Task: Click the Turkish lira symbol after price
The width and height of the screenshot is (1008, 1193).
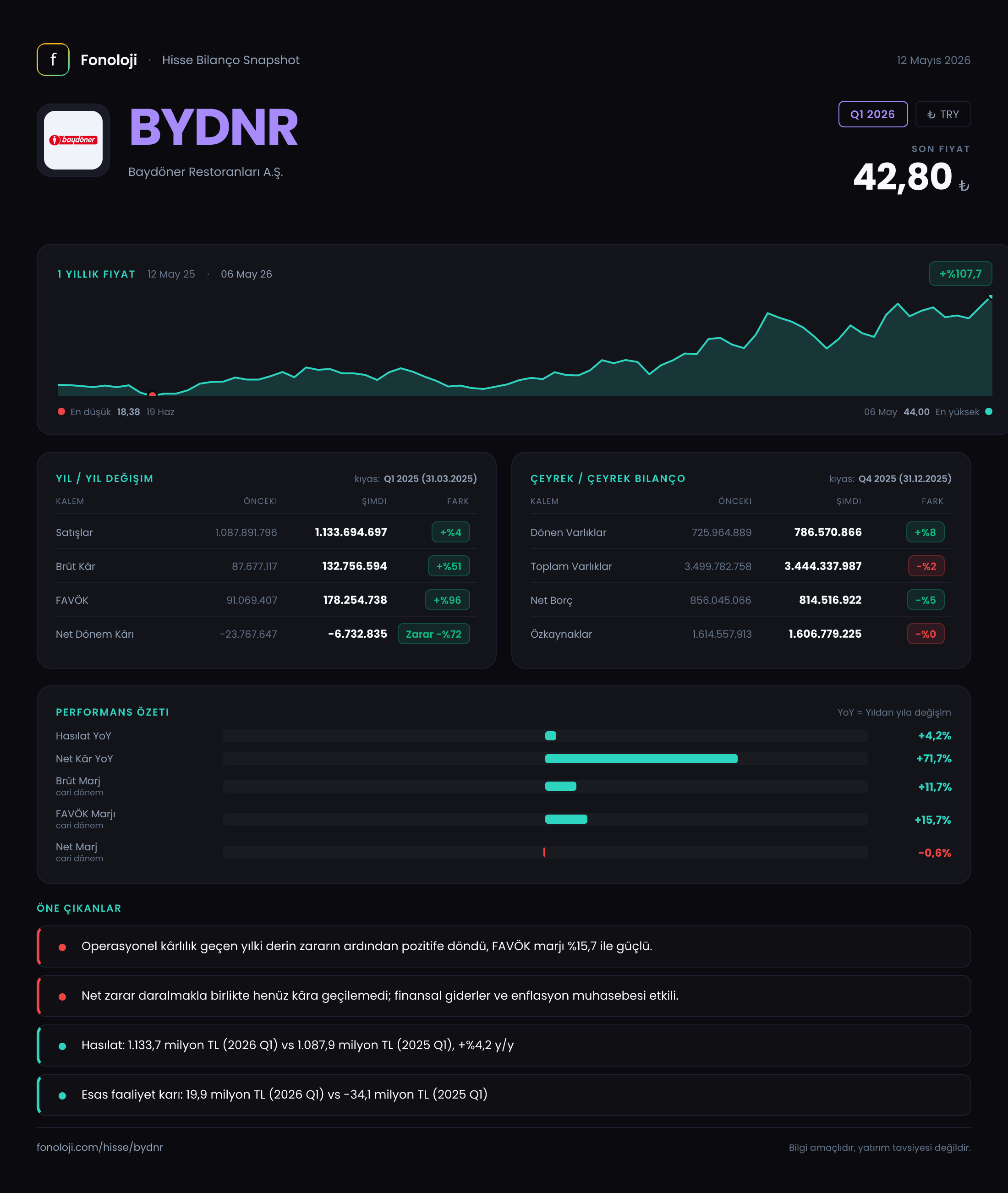Action: [x=964, y=186]
